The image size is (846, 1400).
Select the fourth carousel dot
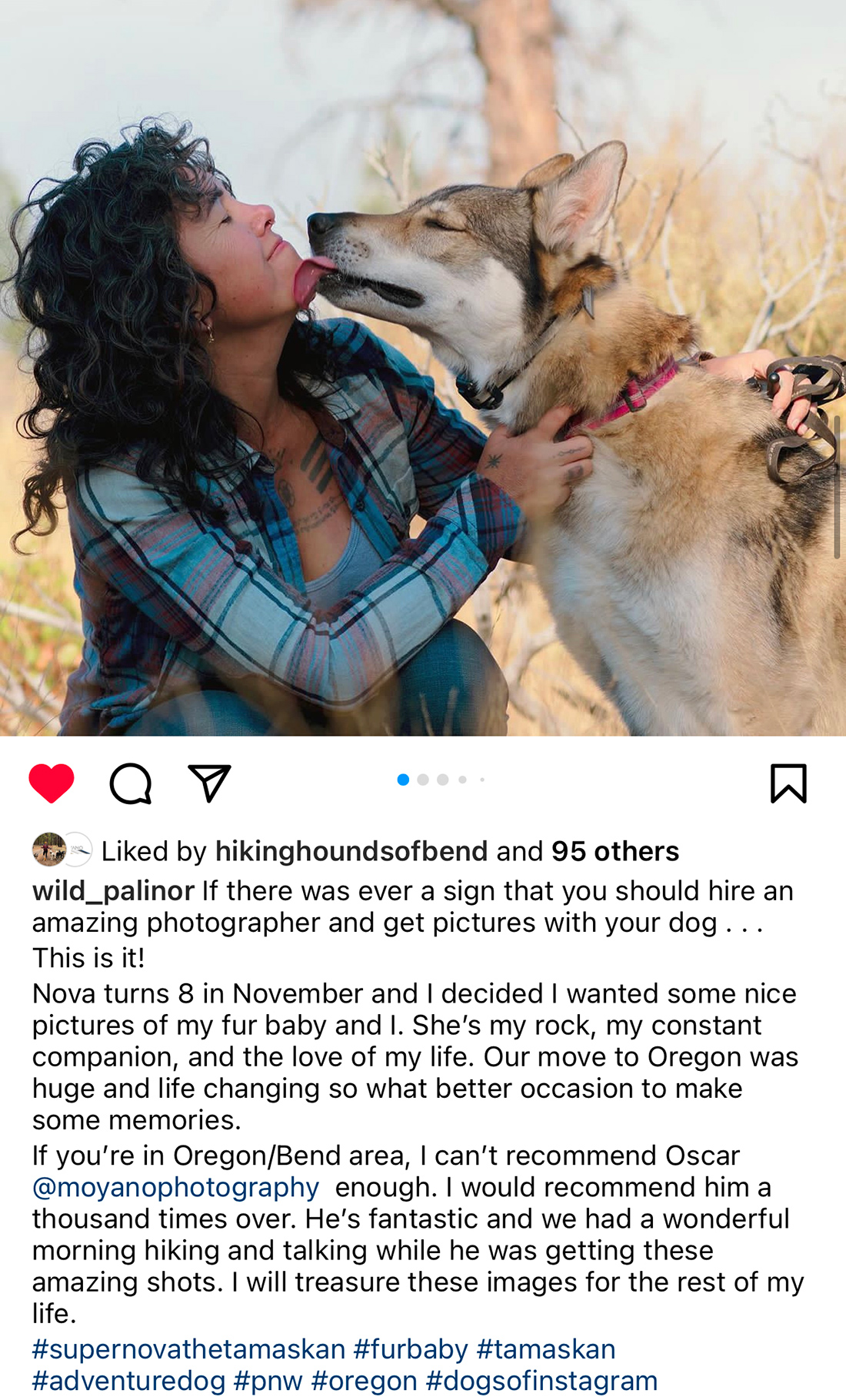click(462, 780)
